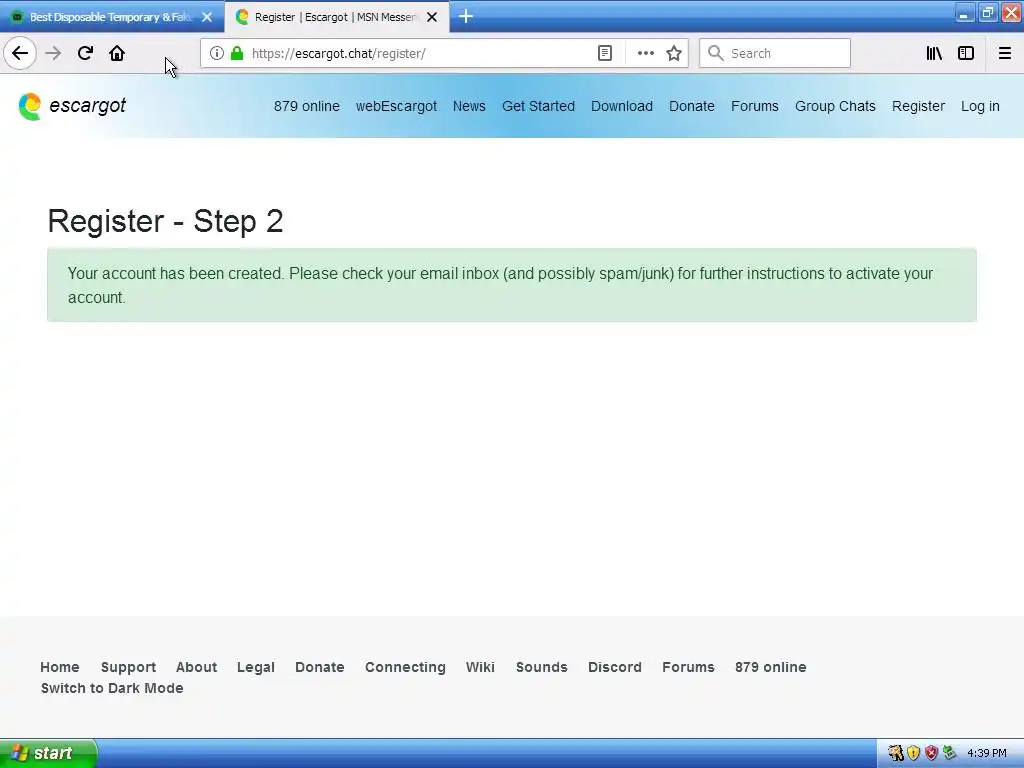Switch to Dark Mode
1024x768 pixels.
(112, 688)
